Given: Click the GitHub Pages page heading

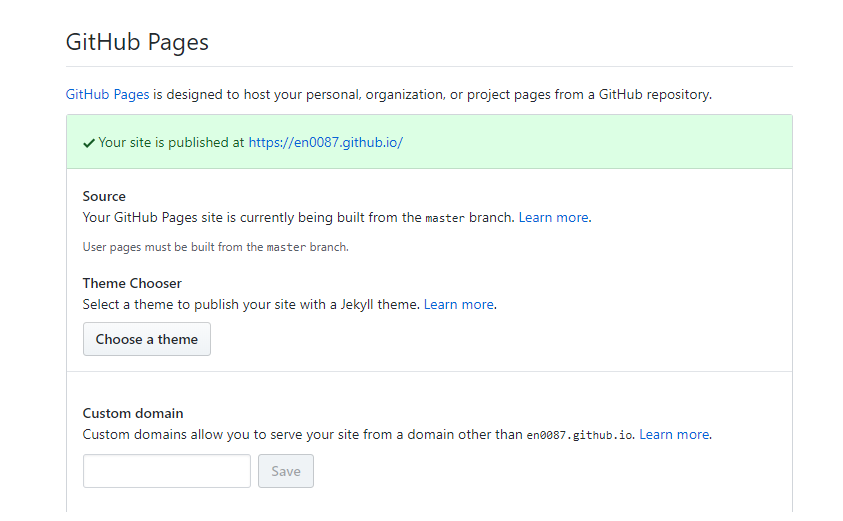Looking at the screenshot, I should pos(137,42).
